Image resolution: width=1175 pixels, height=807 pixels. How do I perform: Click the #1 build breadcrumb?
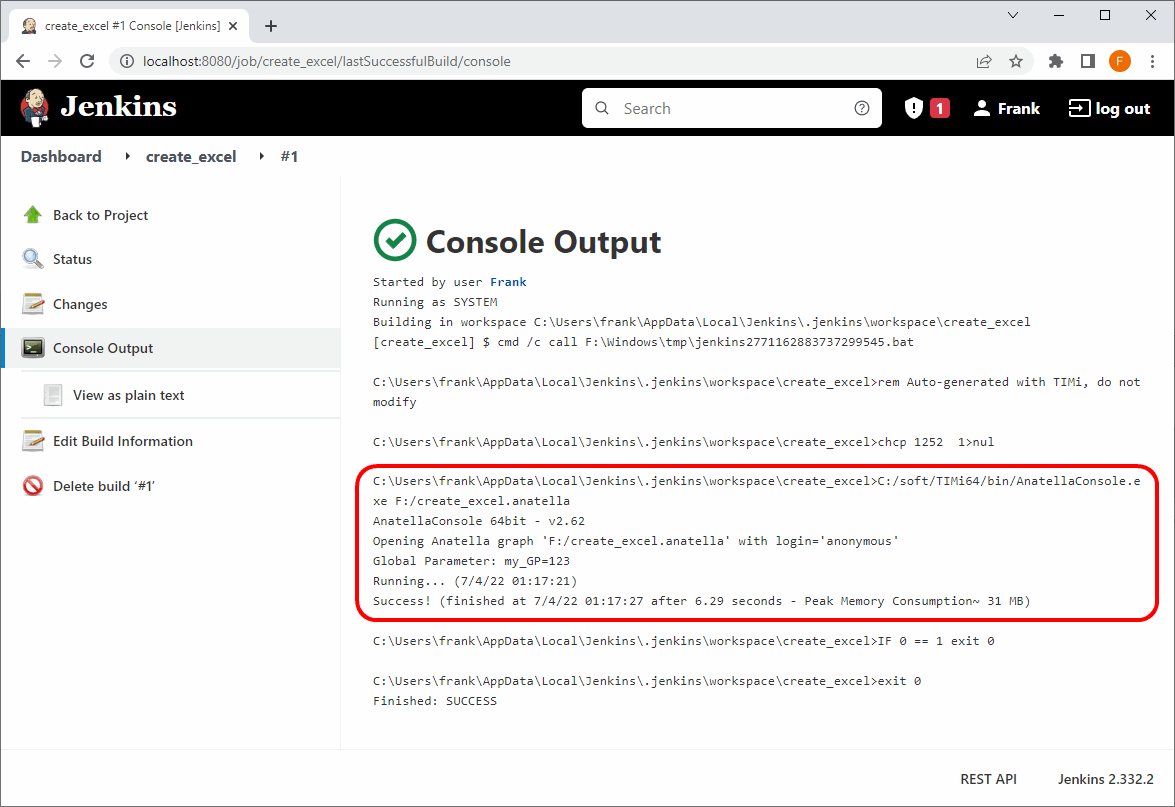[289, 157]
